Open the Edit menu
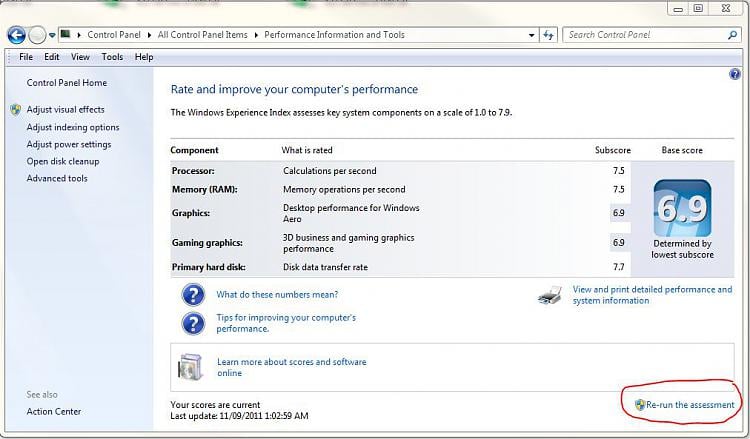 pos(52,57)
